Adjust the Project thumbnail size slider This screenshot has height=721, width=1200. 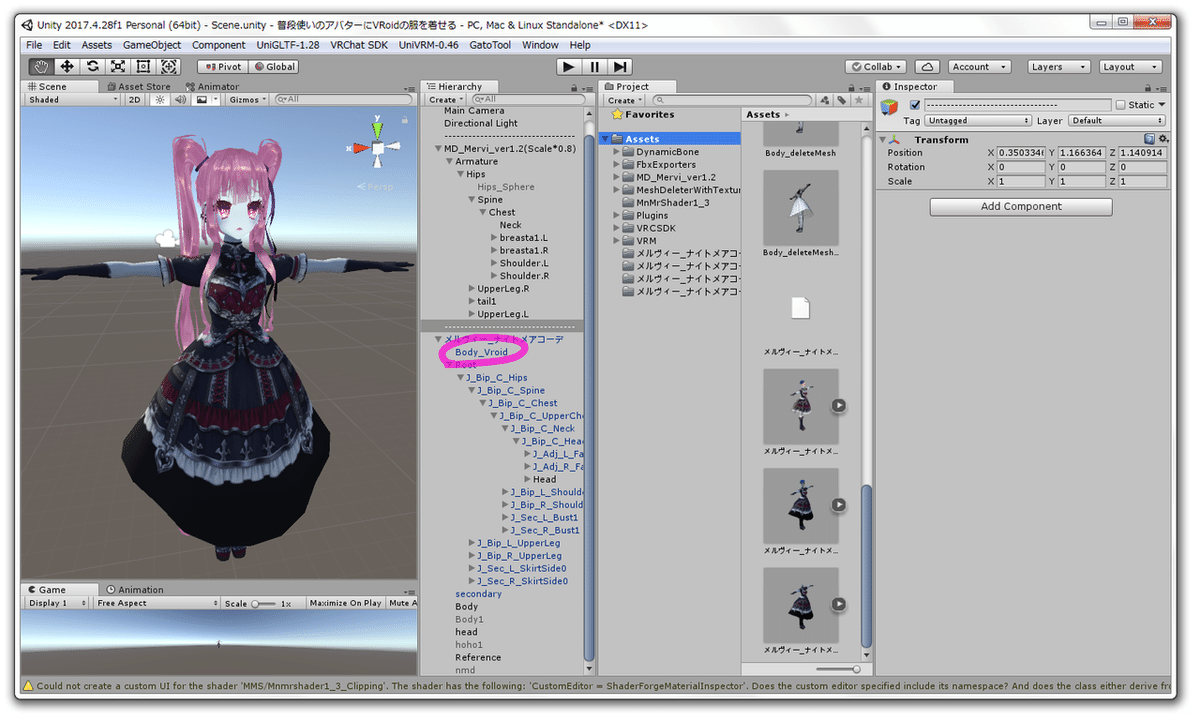(838, 669)
